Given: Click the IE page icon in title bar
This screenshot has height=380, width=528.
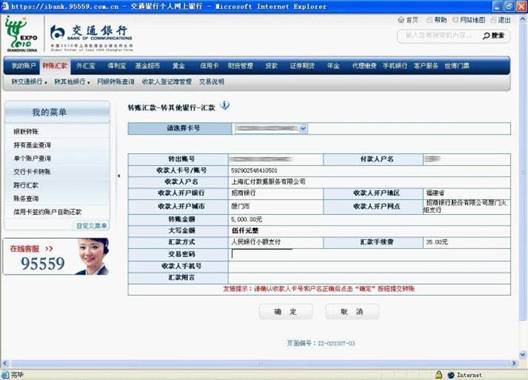Looking at the screenshot, I should (5, 6).
